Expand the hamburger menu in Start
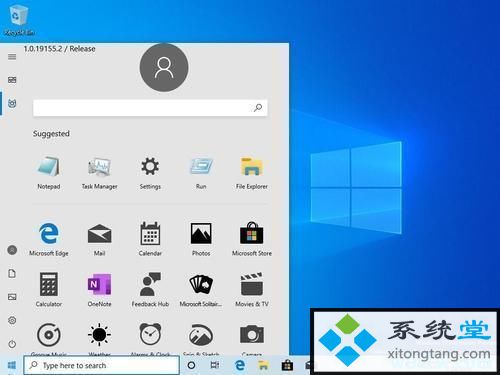 coord(12,57)
